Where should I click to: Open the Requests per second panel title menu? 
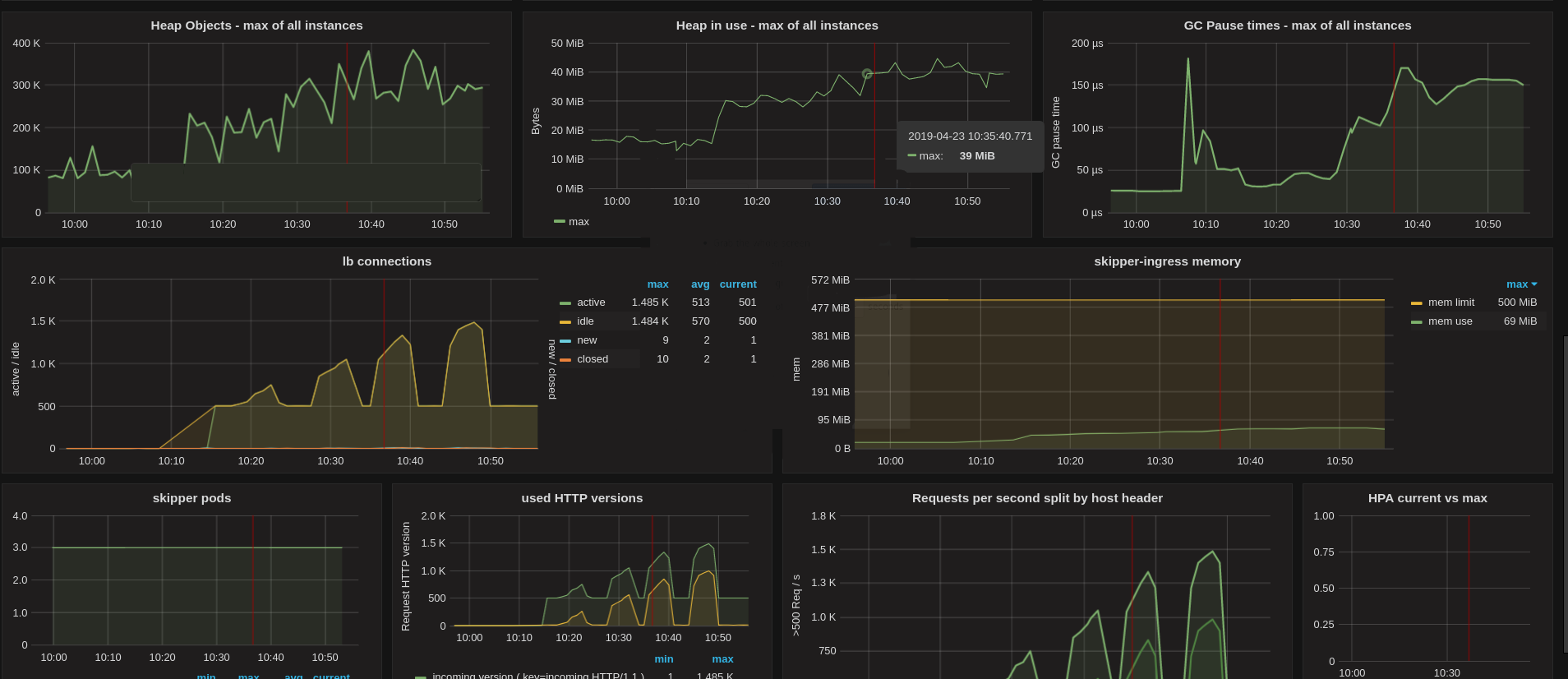click(1037, 498)
